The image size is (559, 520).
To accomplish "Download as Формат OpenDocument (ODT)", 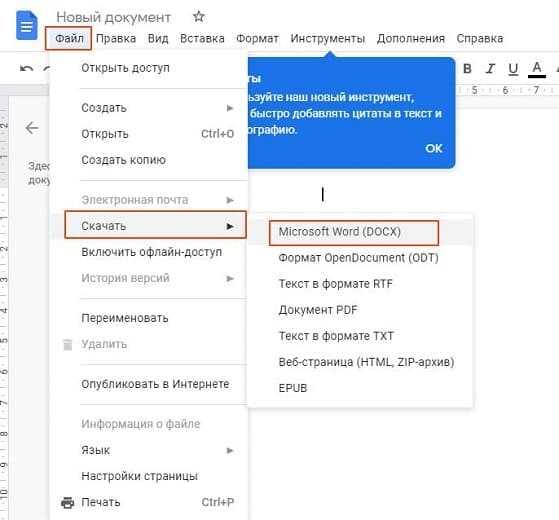I will (360, 258).
